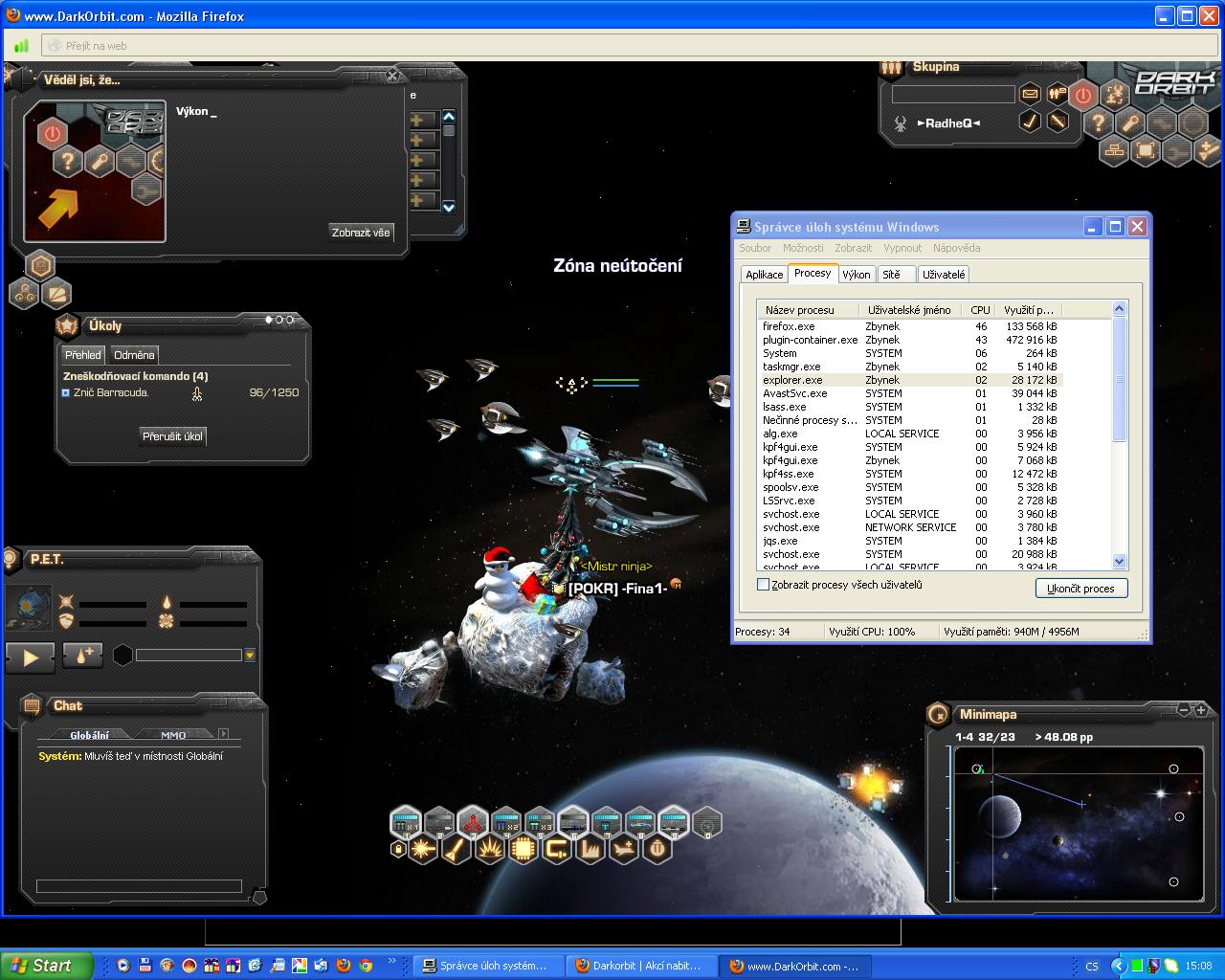Screen dimensions: 1225x980
Task: Expand more chat tabs arrow
Action: click(224, 734)
